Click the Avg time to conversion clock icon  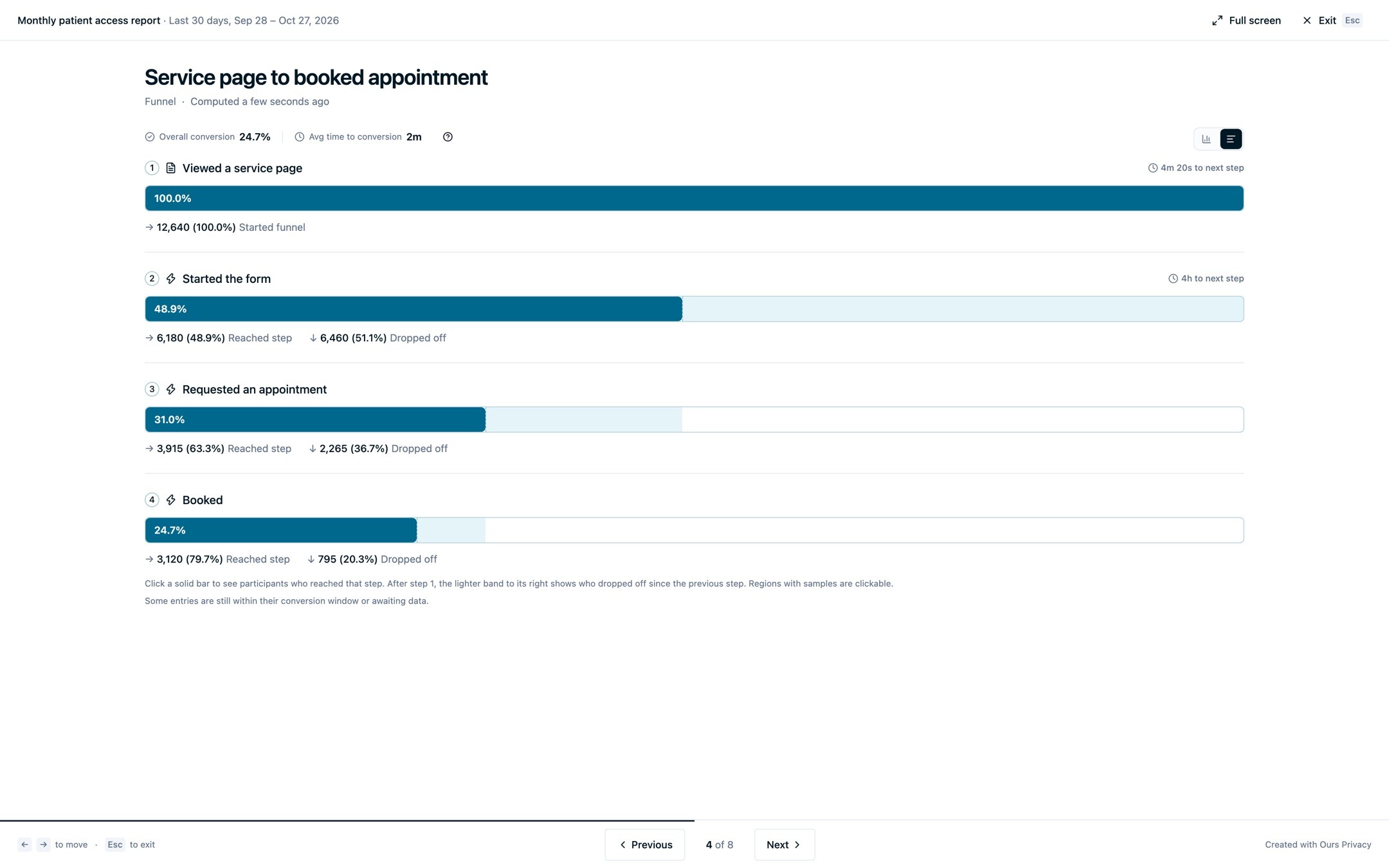coord(299,137)
